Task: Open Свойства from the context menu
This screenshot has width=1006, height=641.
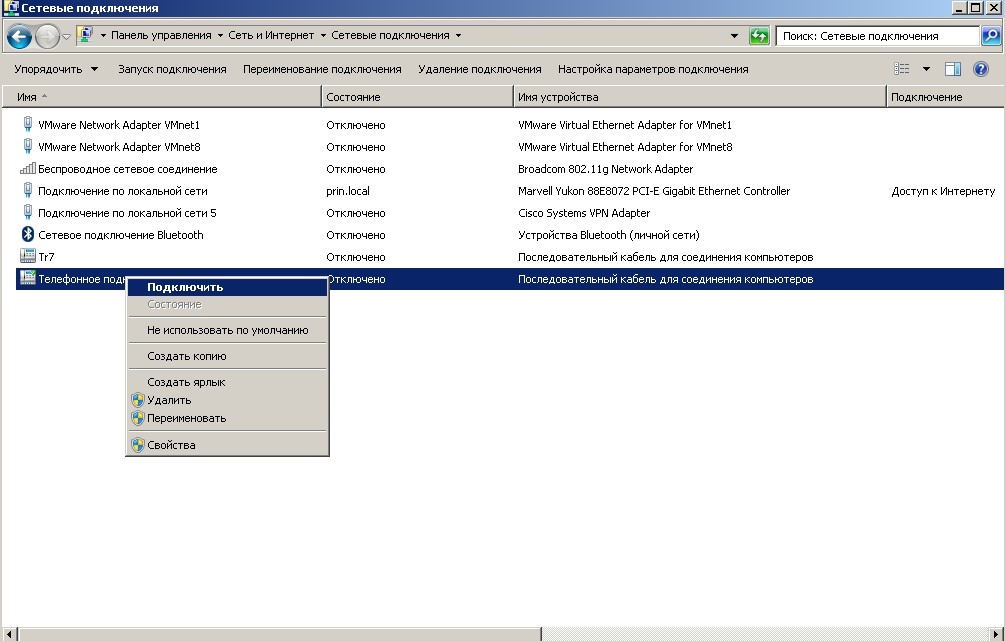Action: click(227, 445)
